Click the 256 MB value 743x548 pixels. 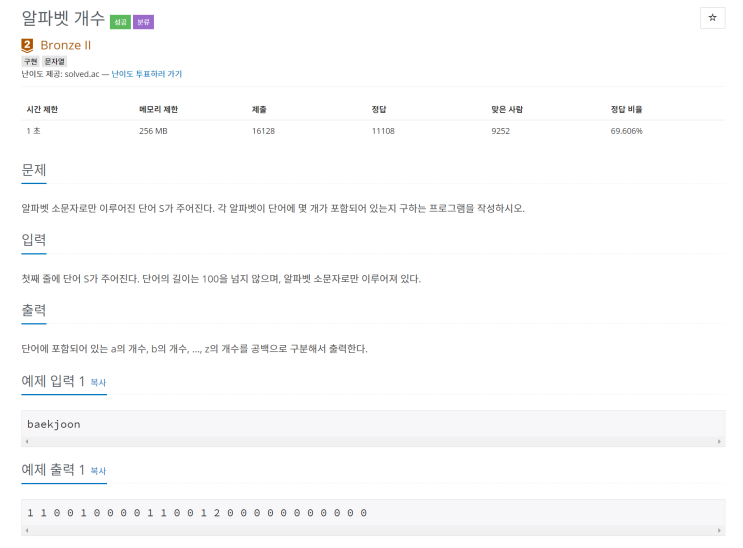(x=153, y=131)
